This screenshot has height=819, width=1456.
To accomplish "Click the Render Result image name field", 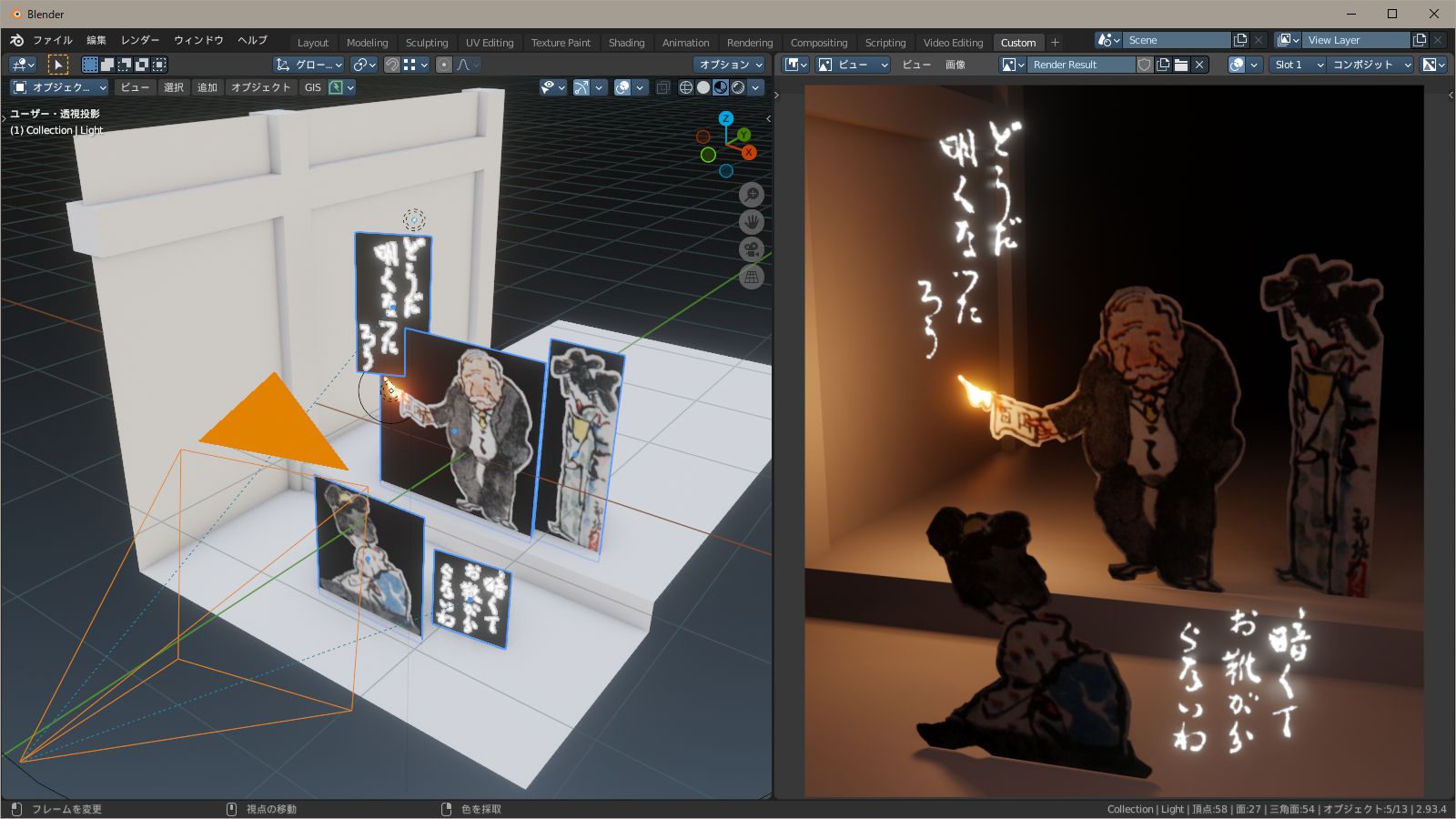I will pos(1082,65).
